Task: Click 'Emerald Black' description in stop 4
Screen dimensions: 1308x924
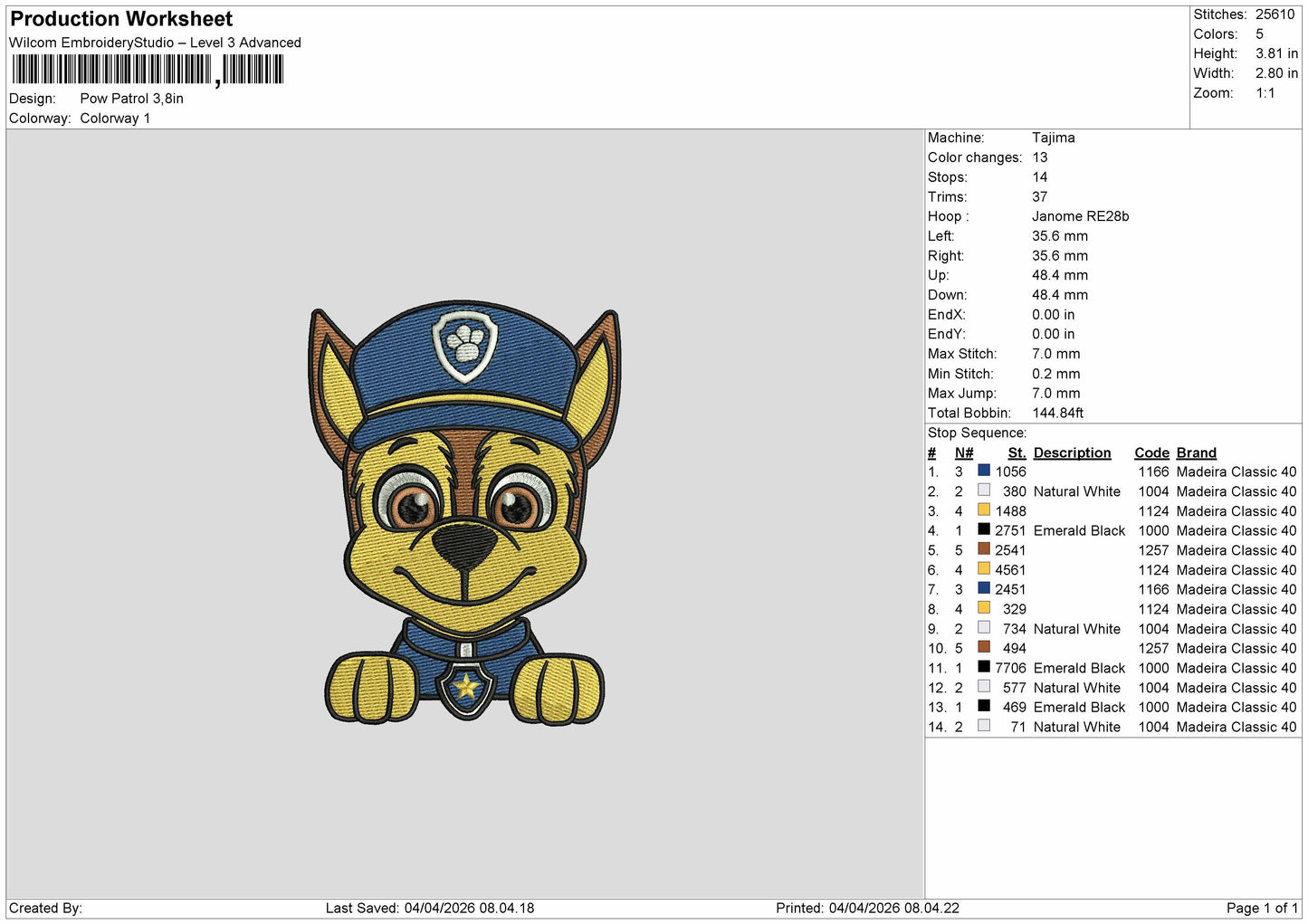Action: (x=1079, y=530)
